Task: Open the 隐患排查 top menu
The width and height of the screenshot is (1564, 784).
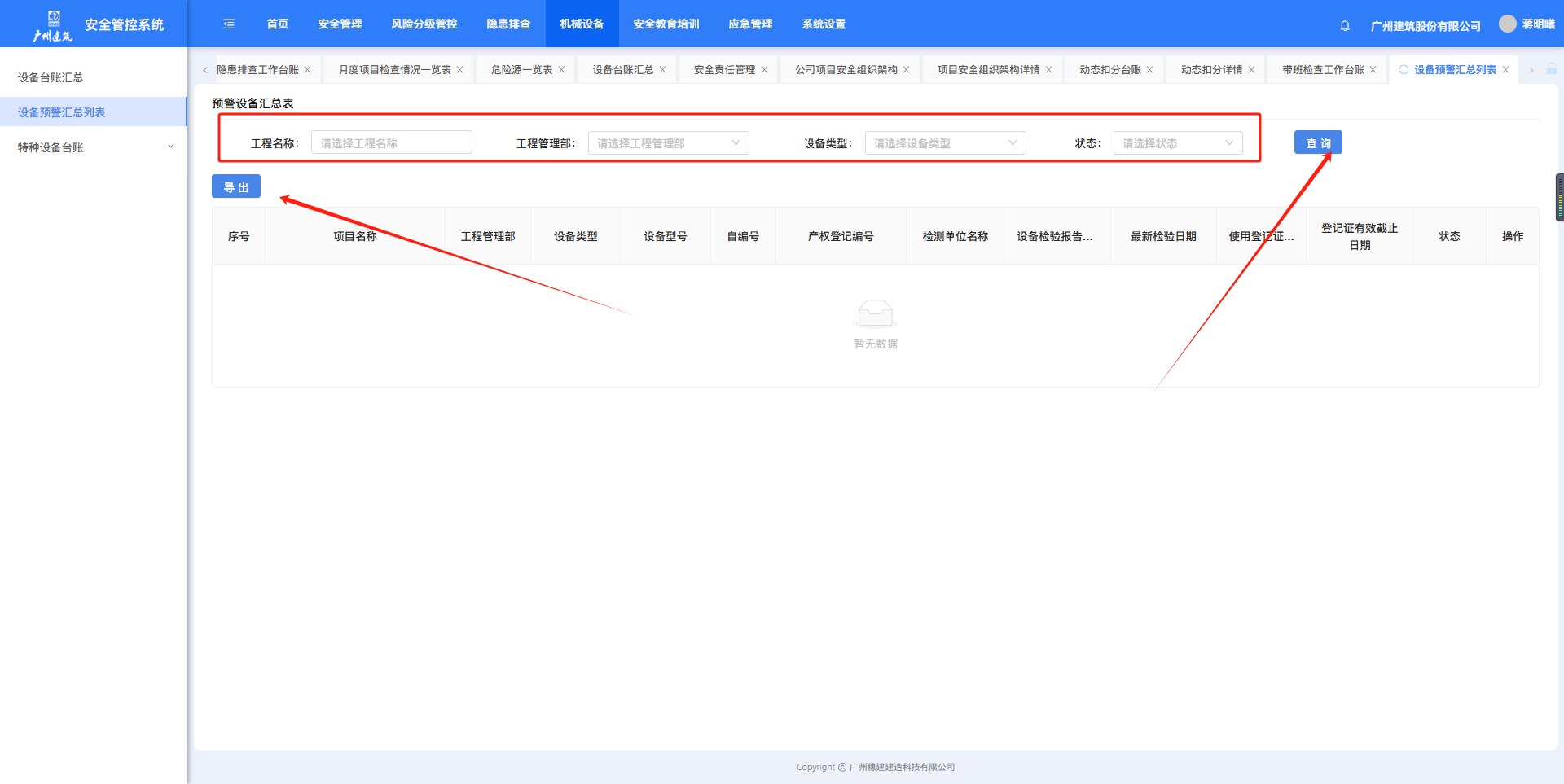Action: (x=508, y=24)
